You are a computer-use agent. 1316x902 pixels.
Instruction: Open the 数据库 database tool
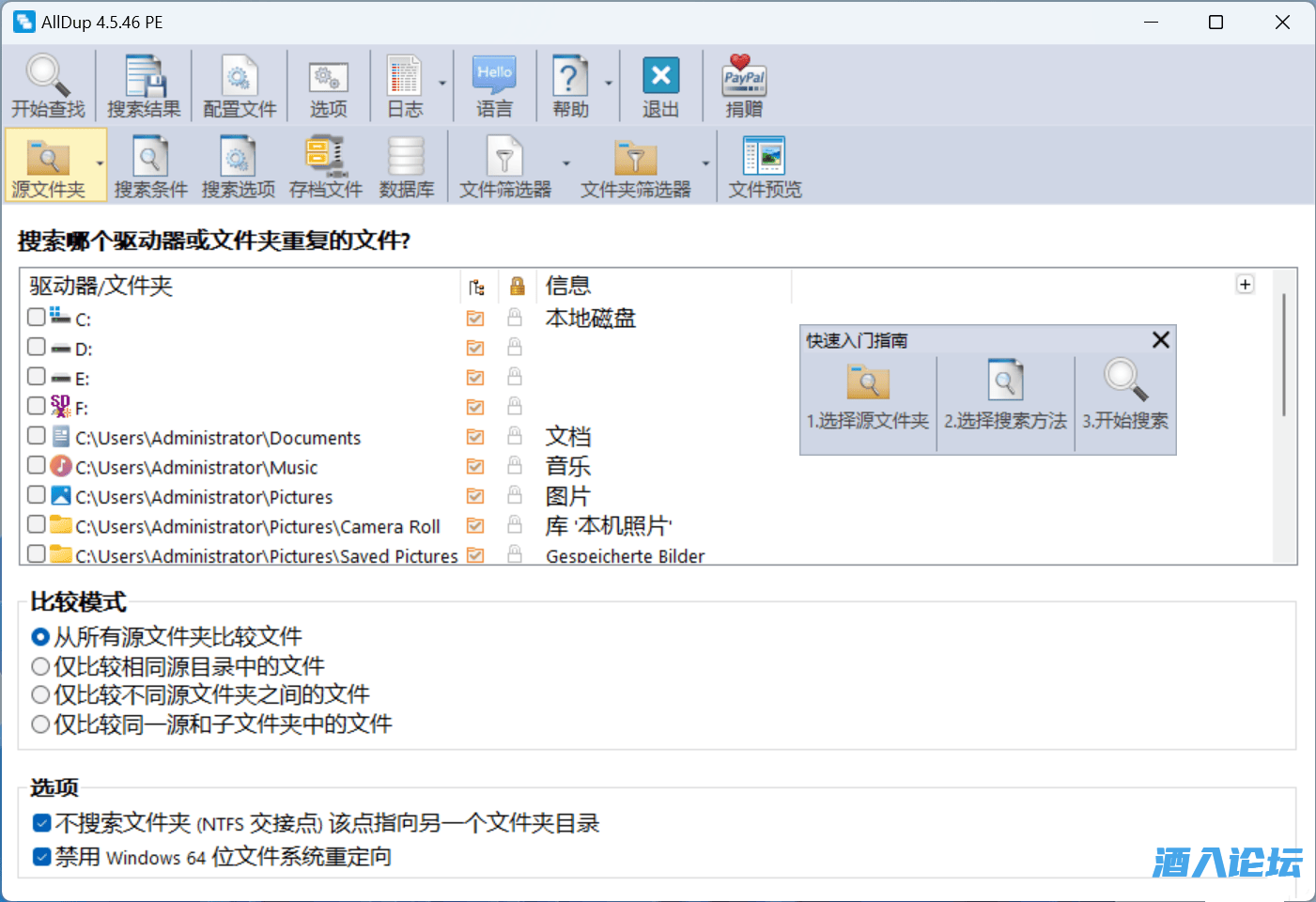point(407,166)
